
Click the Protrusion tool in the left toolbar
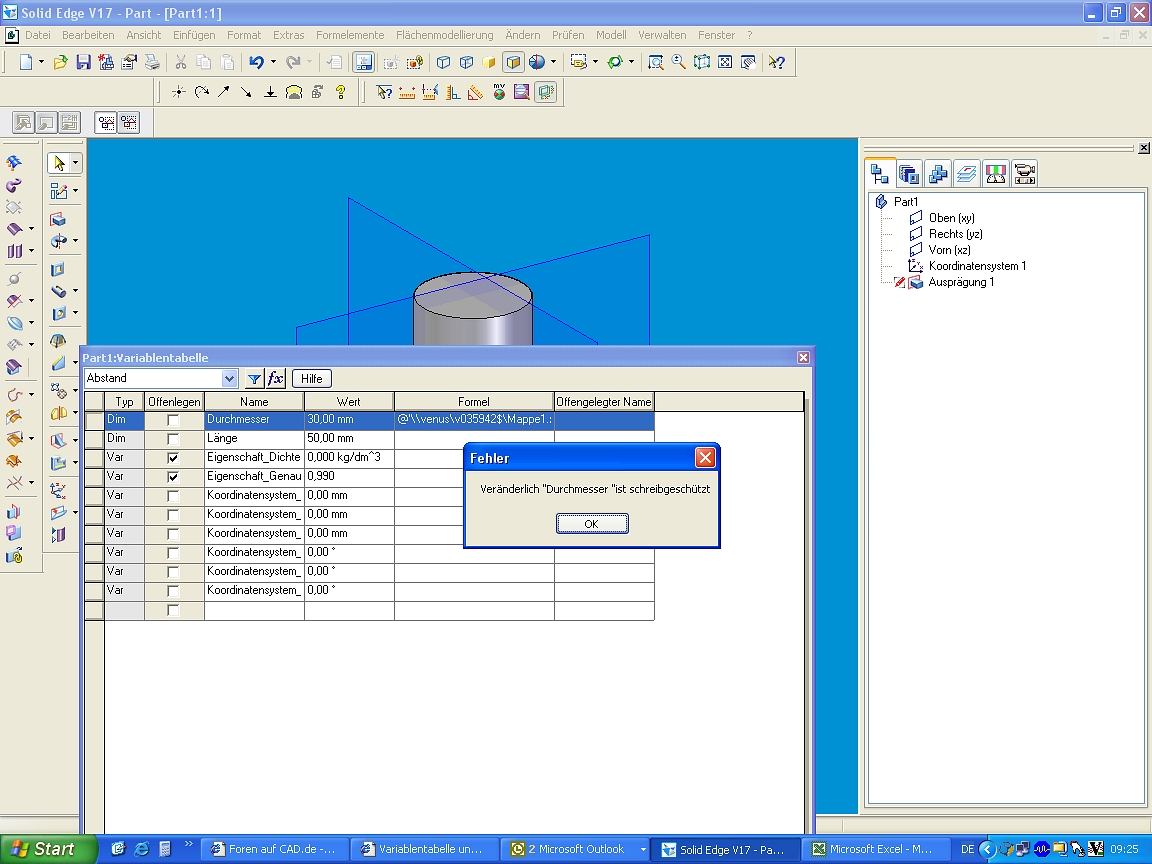tap(58, 219)
